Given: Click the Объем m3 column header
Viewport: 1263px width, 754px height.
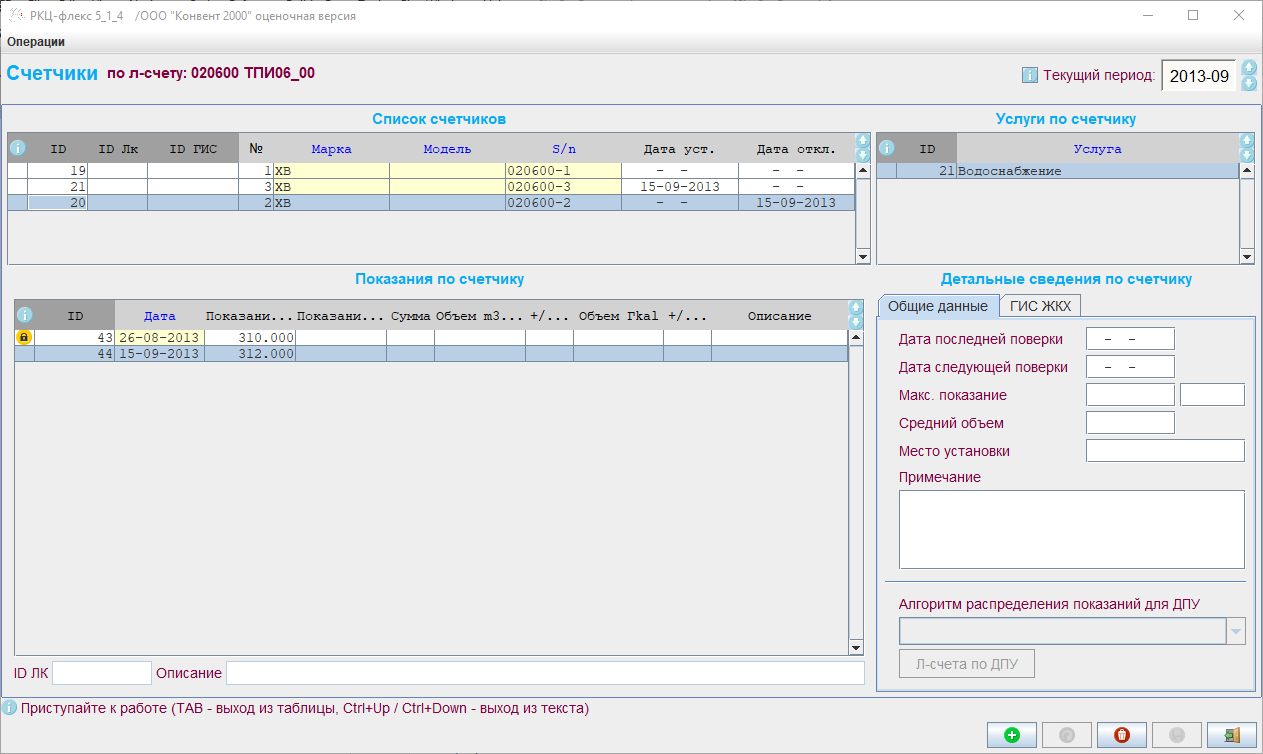Looking at the screenshot, I should (480, 316).
